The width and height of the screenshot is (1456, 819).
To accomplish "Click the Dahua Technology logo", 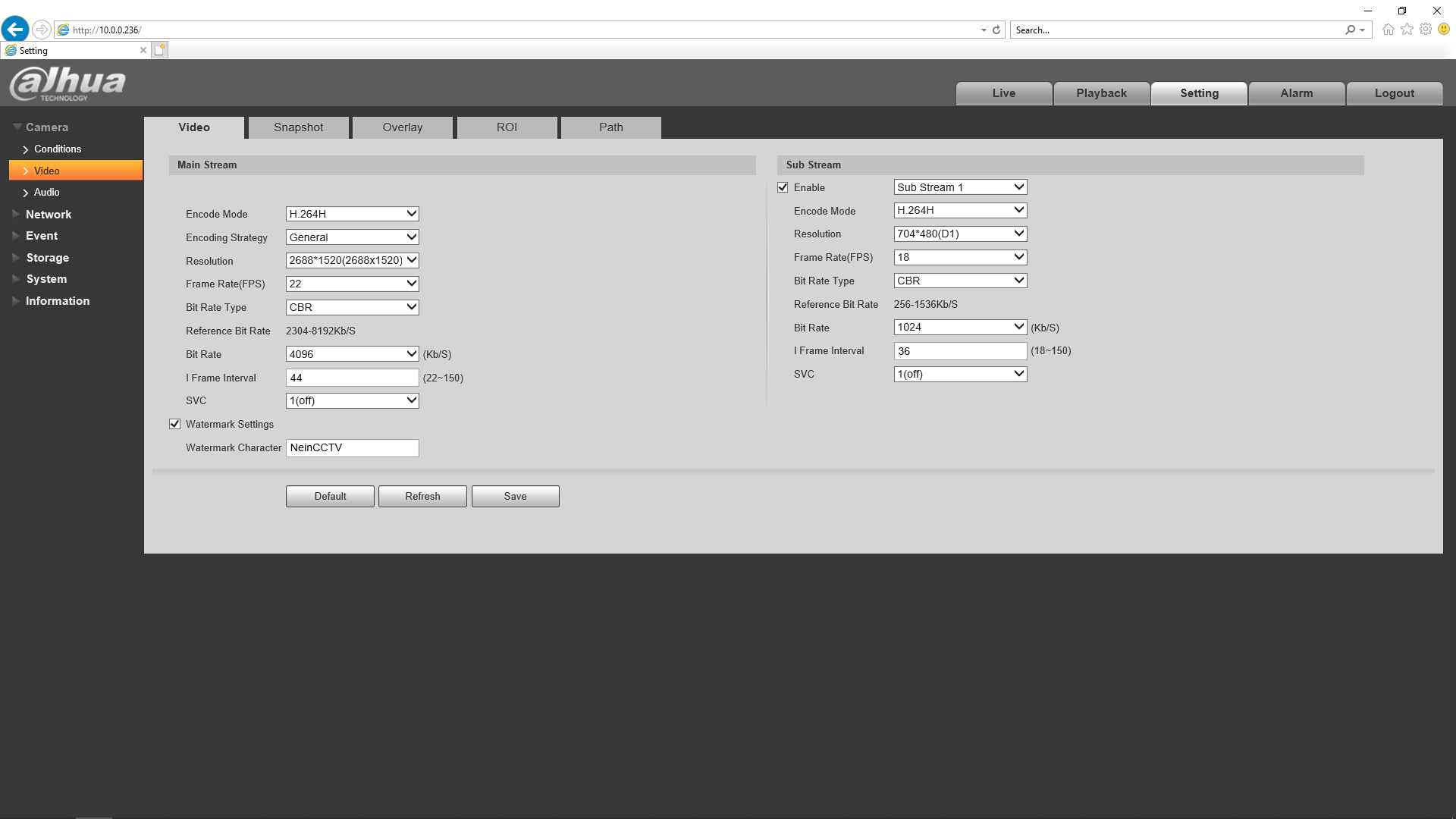I will pos(68,83).
